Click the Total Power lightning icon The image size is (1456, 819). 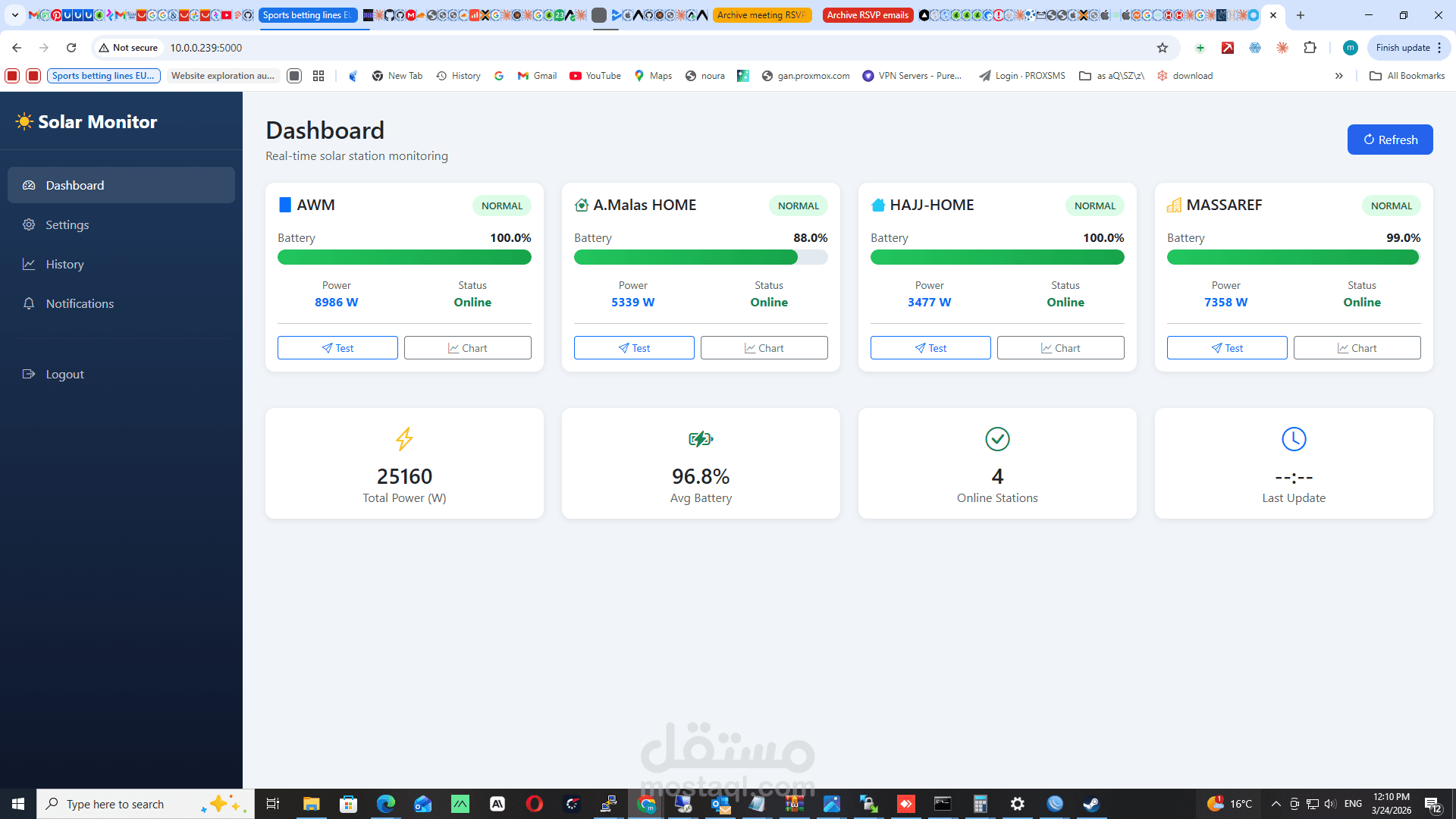404,439
